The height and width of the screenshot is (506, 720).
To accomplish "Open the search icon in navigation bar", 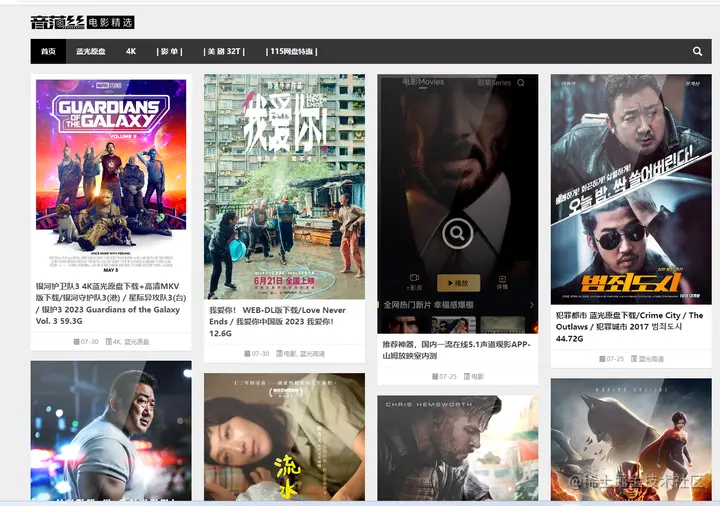I will point(697,51).
